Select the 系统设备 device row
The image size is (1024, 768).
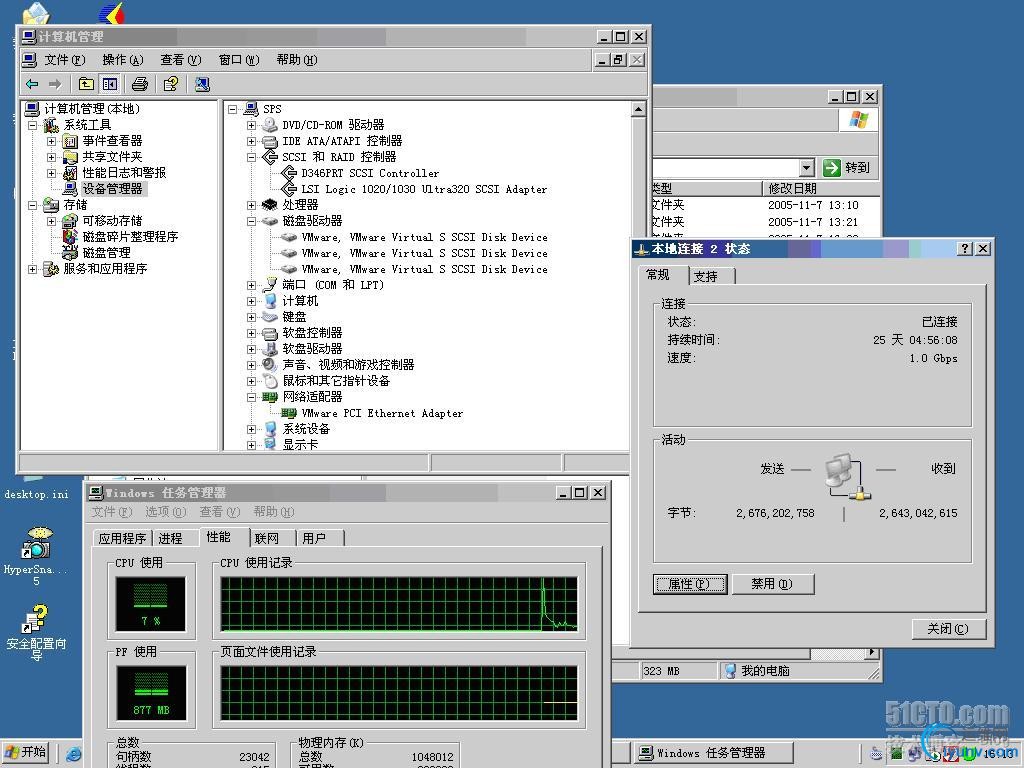306,429
